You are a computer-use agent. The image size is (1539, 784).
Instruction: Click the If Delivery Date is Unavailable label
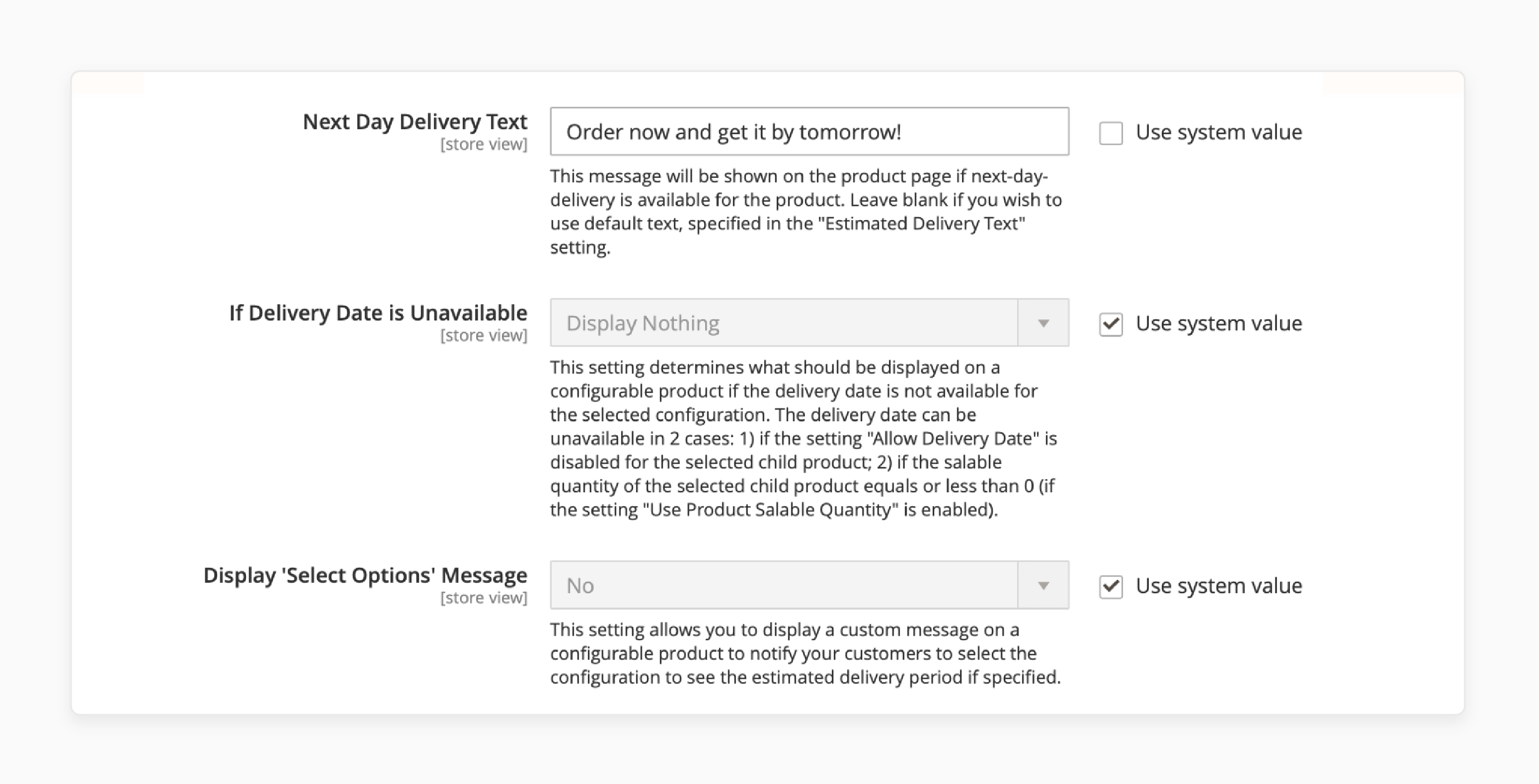[x=378, y=313]
